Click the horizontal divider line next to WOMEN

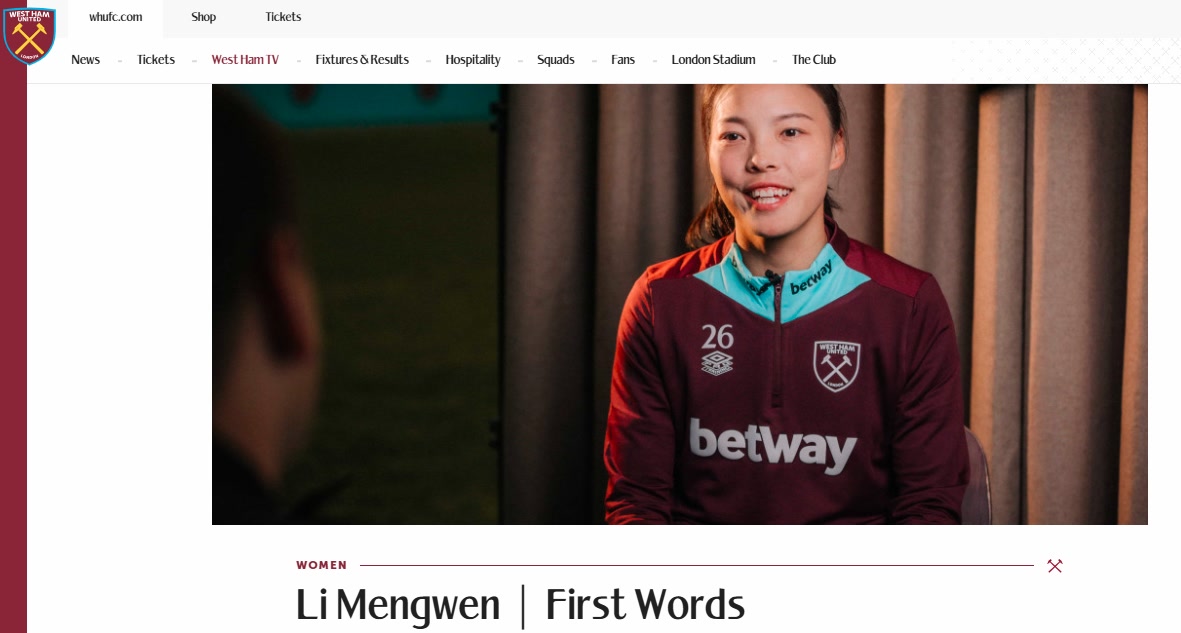tap(697, 565)
